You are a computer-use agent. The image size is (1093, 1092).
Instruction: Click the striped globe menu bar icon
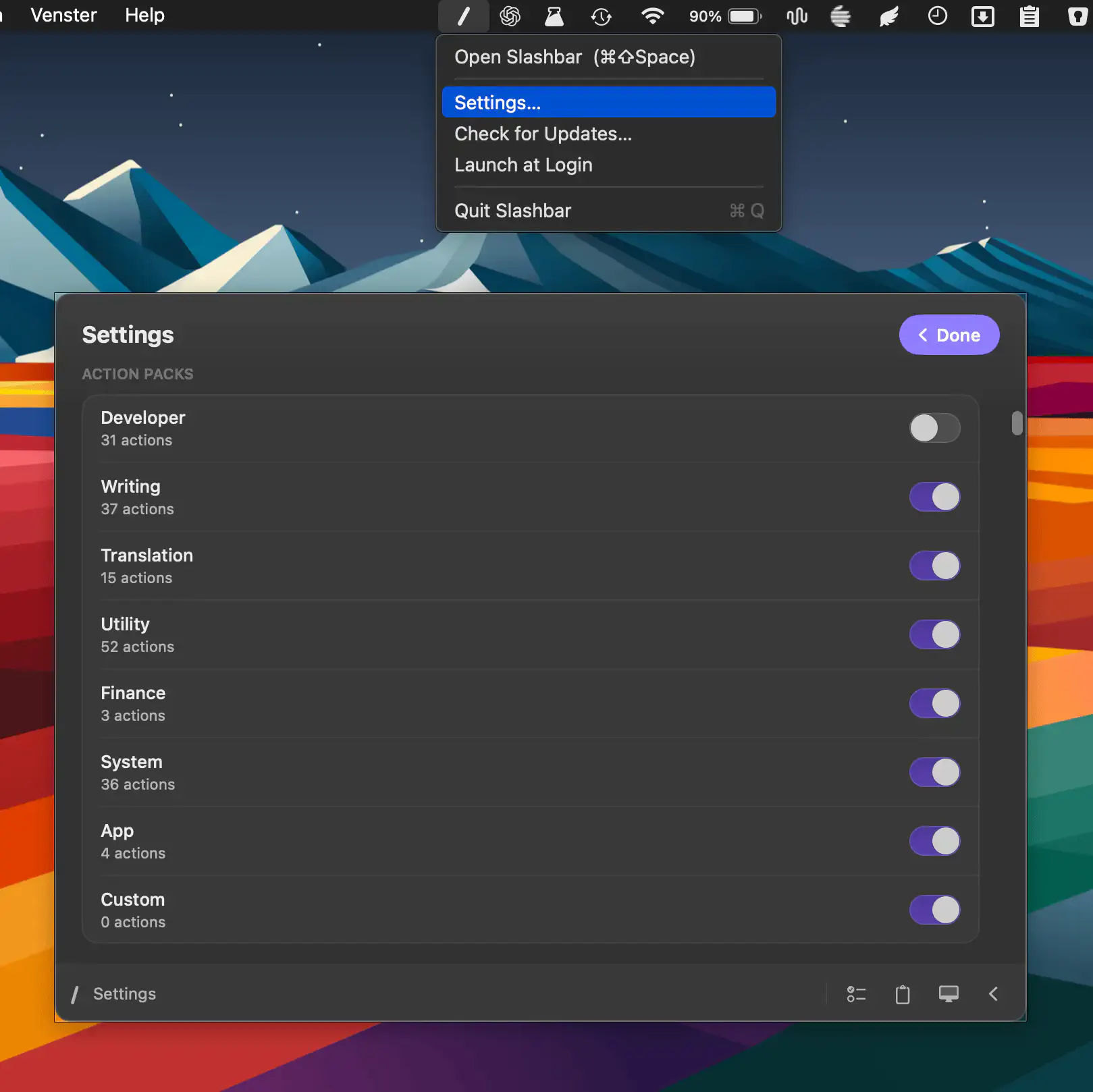coord(841,16)
